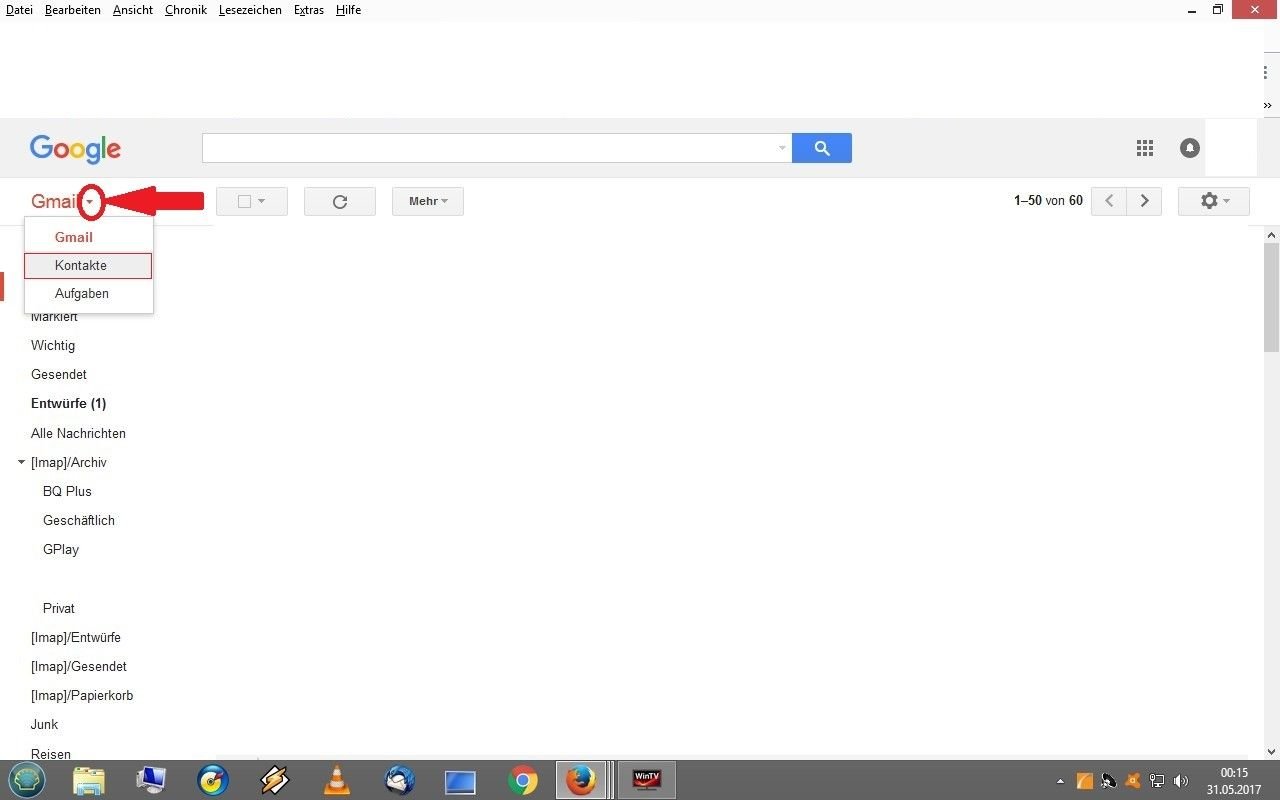1280x800 pixels.
Task: Open Winamp lightning taskbar icon
Action: pyautogui.click(x=275, y=780)
